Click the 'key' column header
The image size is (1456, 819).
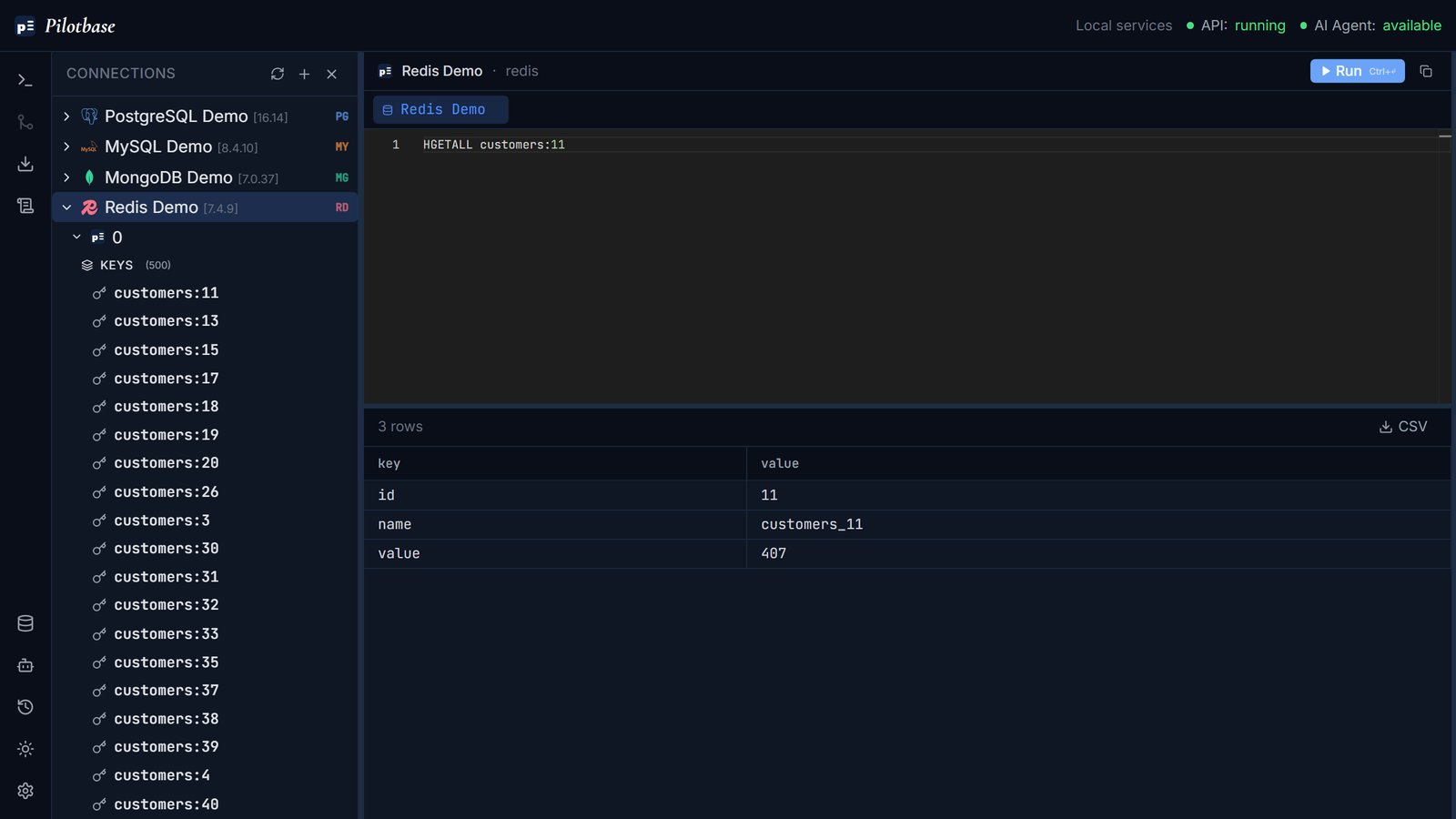[555, 463]
